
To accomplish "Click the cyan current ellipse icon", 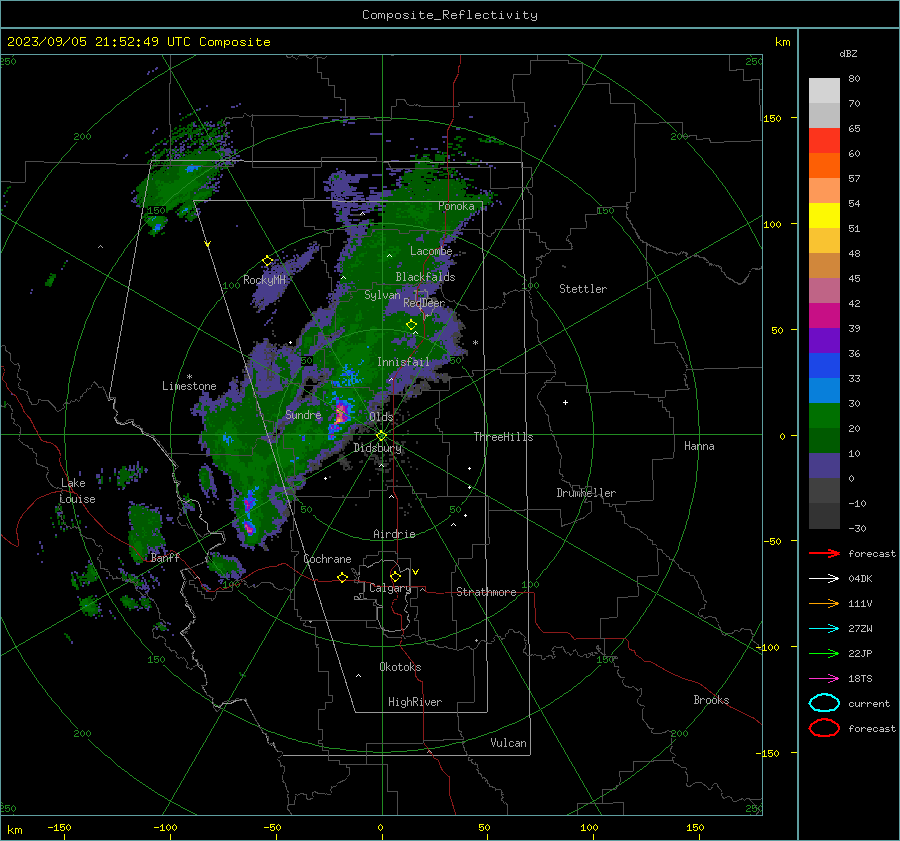I will coord(824,703).
